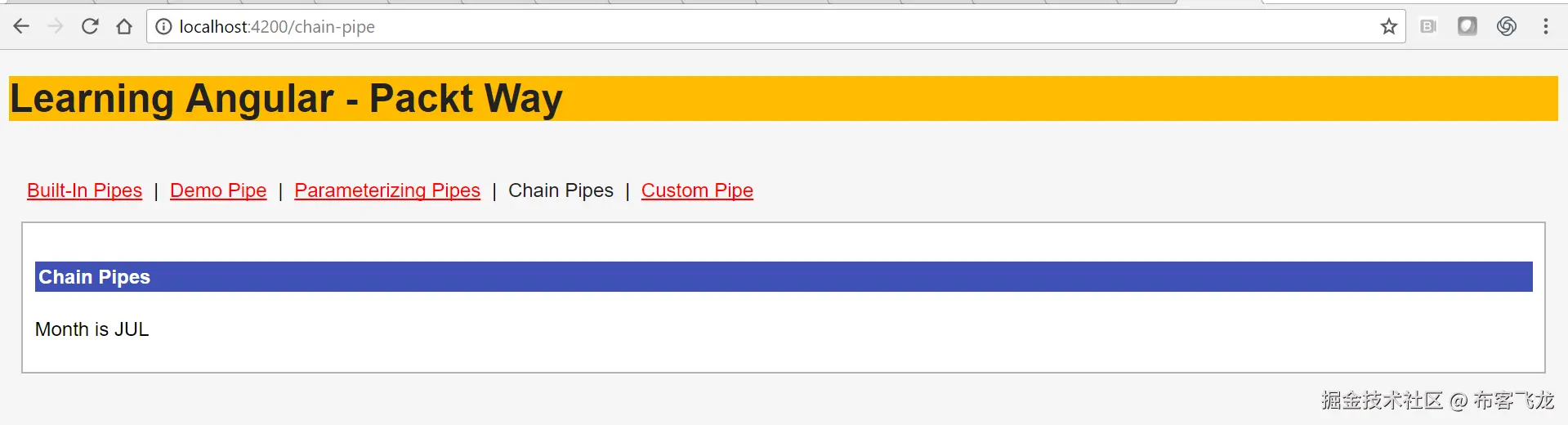Select the Chain Pipes navigation item

coord(561,190)
